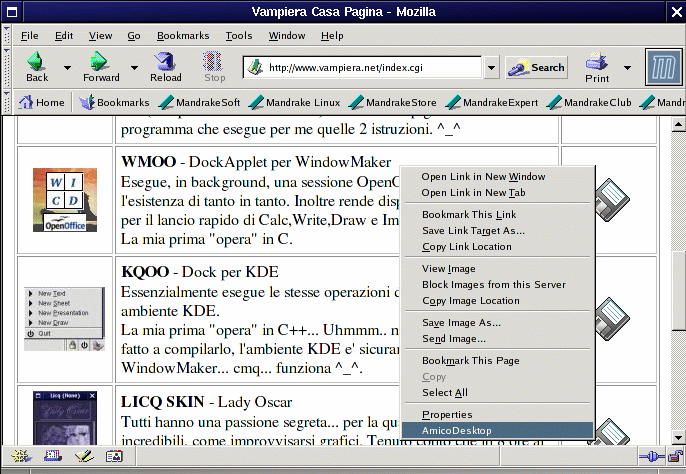
Task: Open the Mandrake Linux bookmark
Action: 294,102
